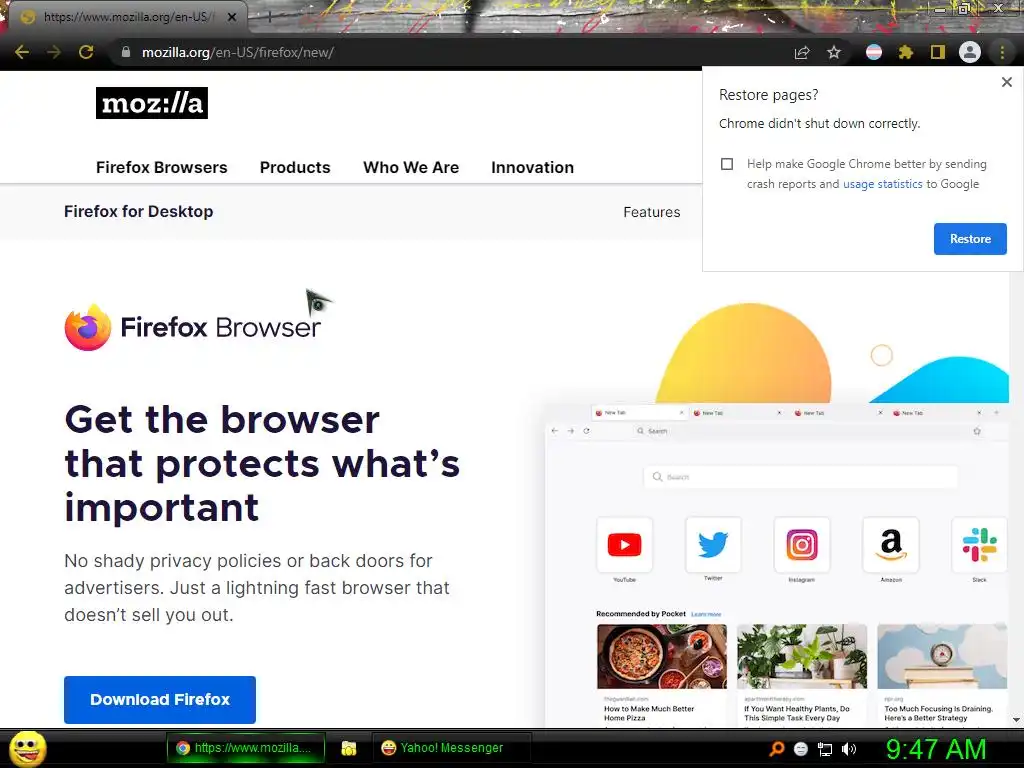Click the browser forward arrow
Viewport: 1024px width, 768px height.
coord(54,52)
